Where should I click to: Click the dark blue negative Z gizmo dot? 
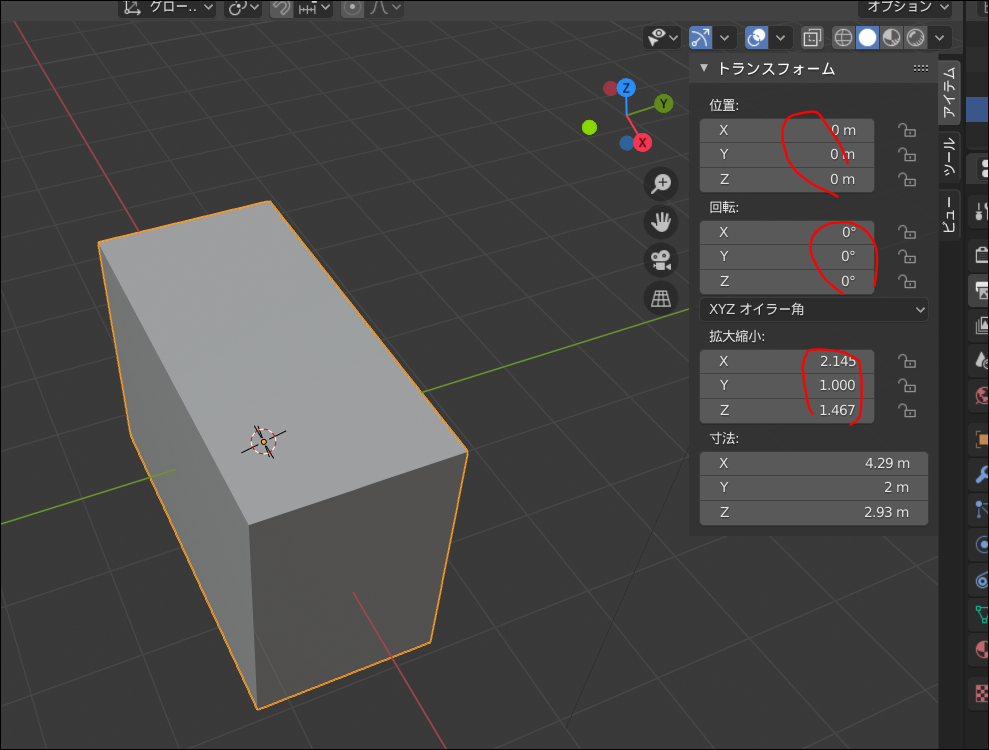tap(626, 143)
